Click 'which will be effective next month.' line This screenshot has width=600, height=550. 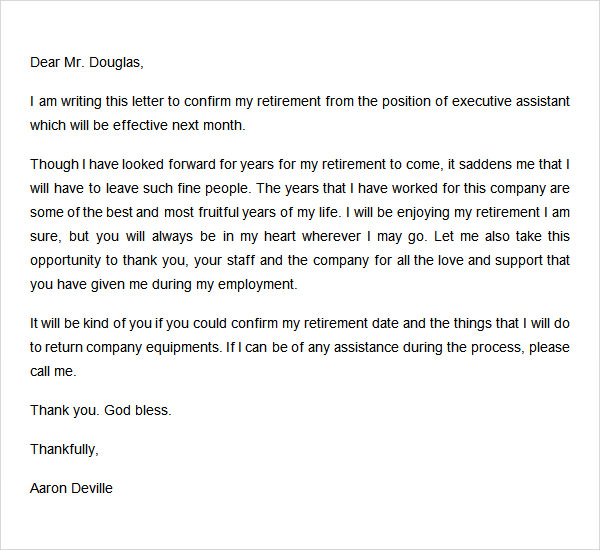click(x=138, y=125)
